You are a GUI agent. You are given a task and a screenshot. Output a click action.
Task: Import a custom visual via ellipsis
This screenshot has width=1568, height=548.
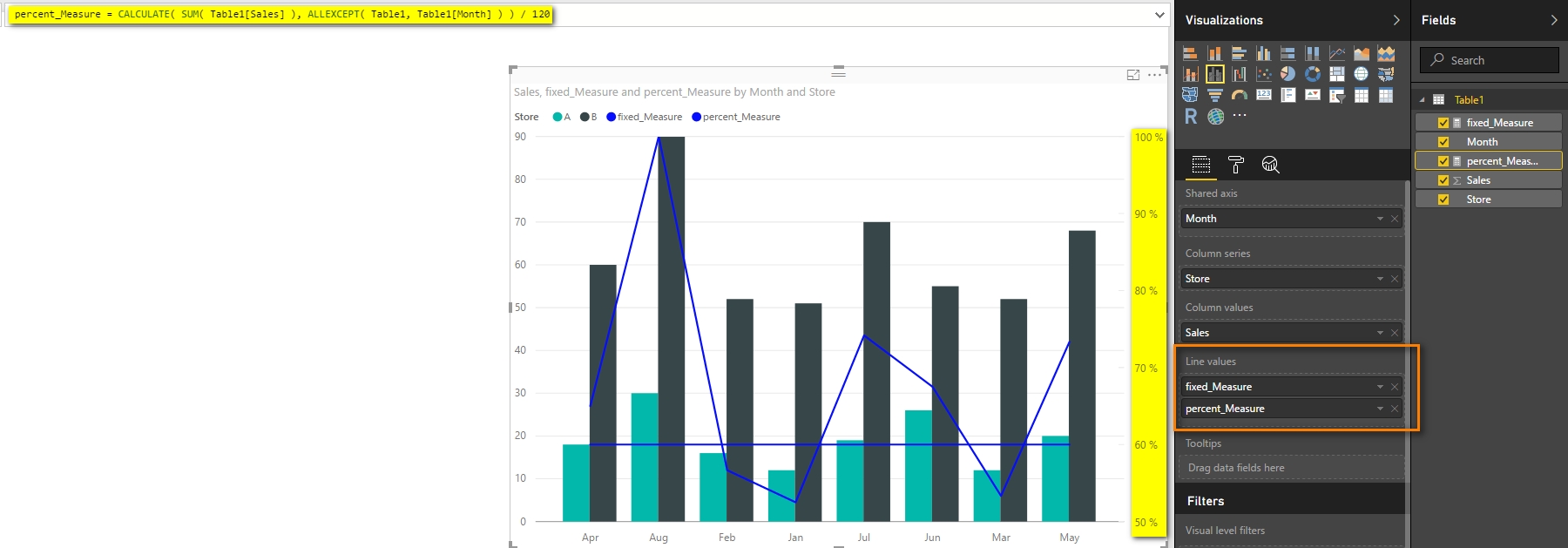[1240, 115]
